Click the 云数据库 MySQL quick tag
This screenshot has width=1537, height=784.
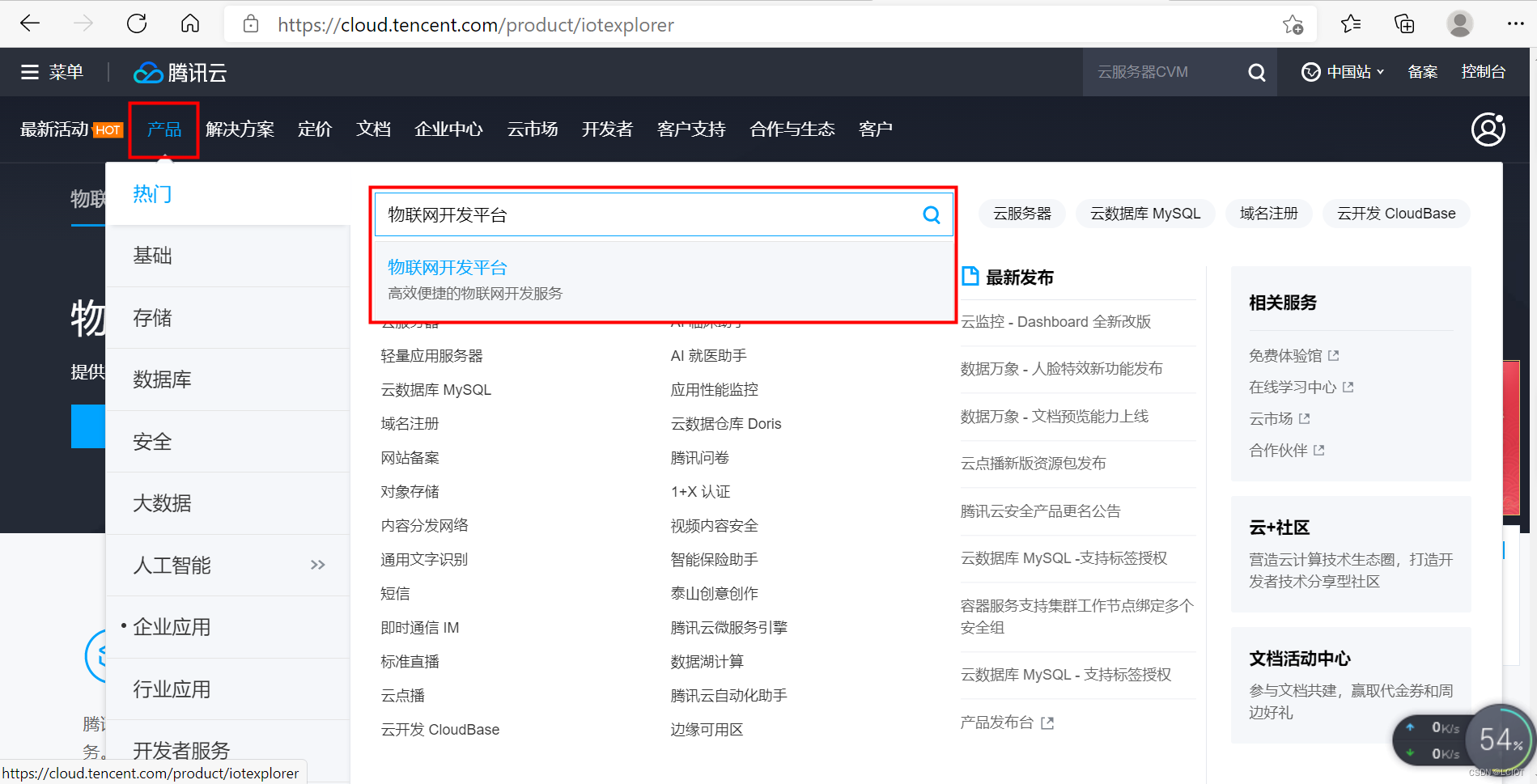pyautogui.click(x=1145, y=214)
